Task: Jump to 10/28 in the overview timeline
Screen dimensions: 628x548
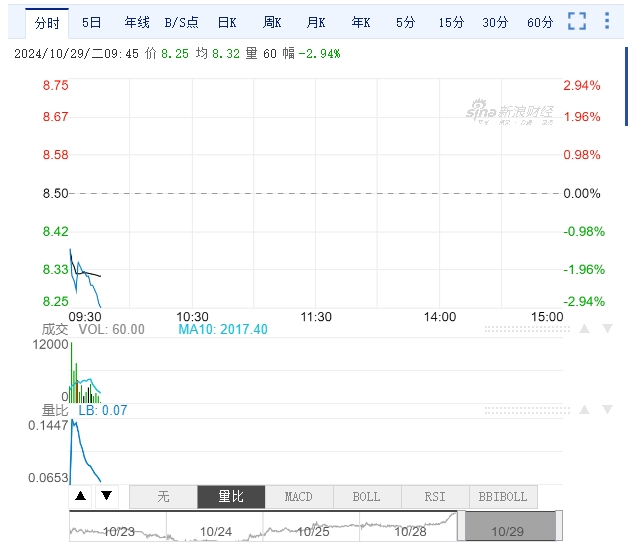Action: [411, 532]
